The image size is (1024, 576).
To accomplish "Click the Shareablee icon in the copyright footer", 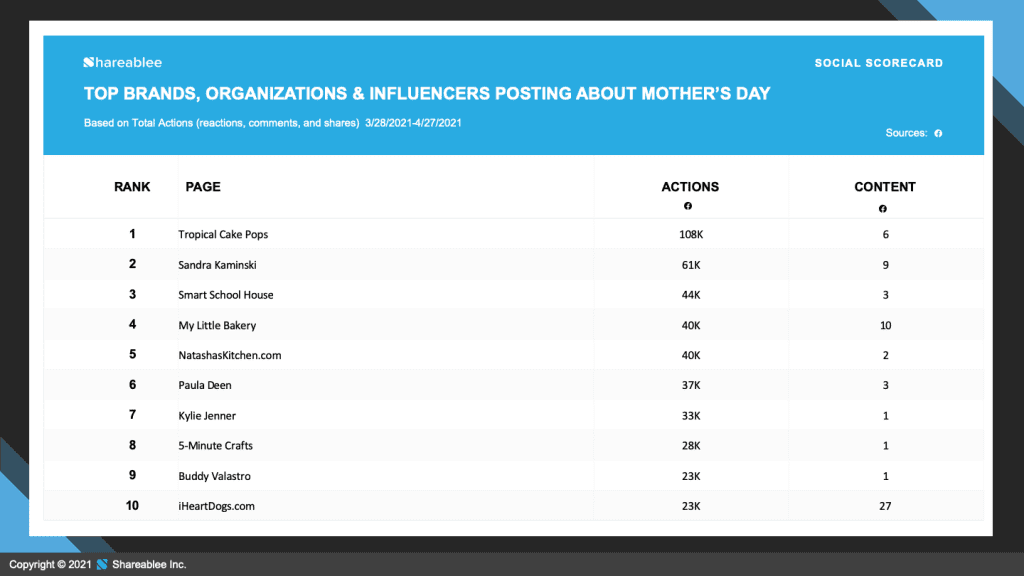I will (102, 564).
